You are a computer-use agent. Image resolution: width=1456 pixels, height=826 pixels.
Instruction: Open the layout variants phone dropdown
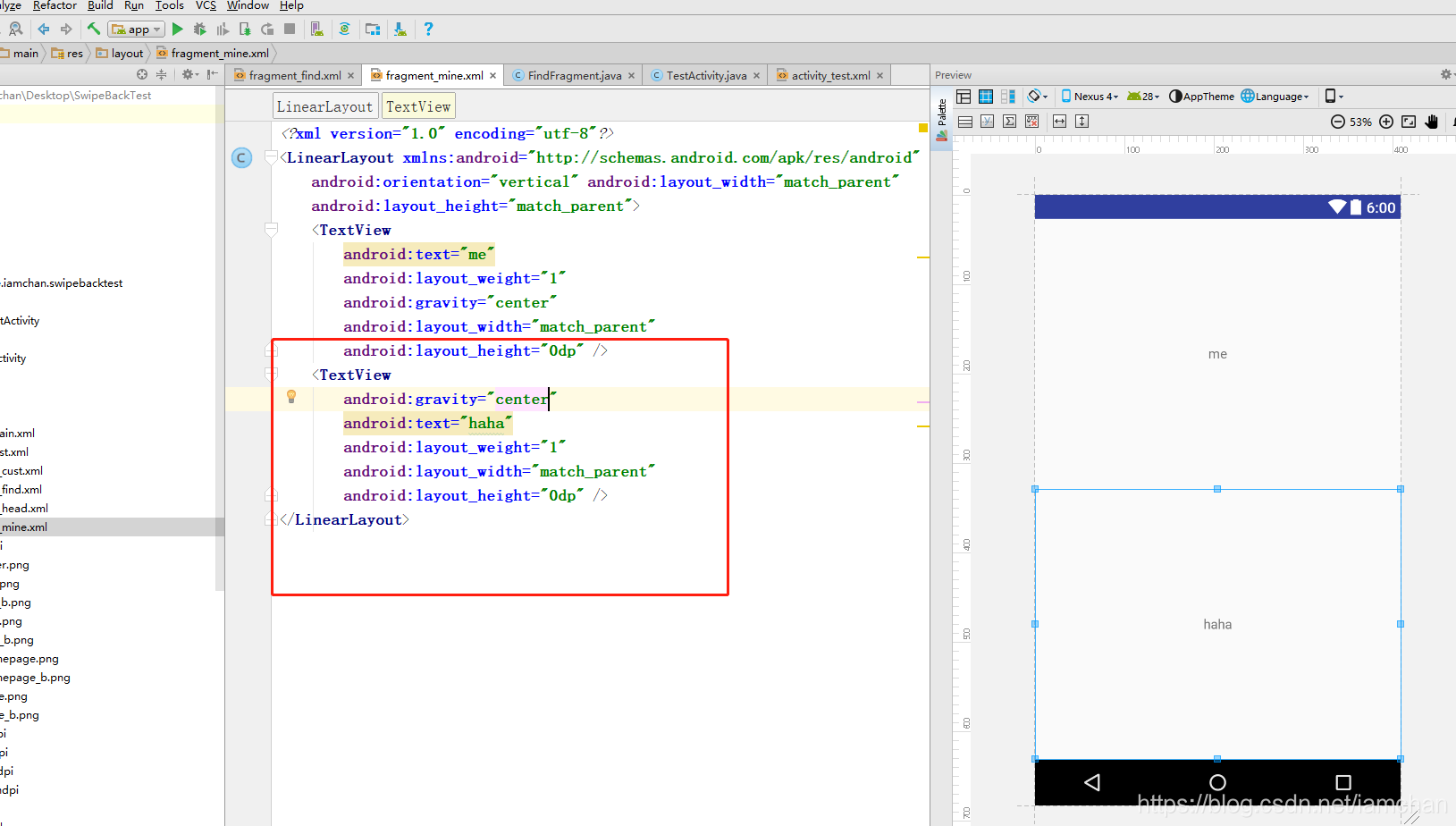click(1334, 97)
